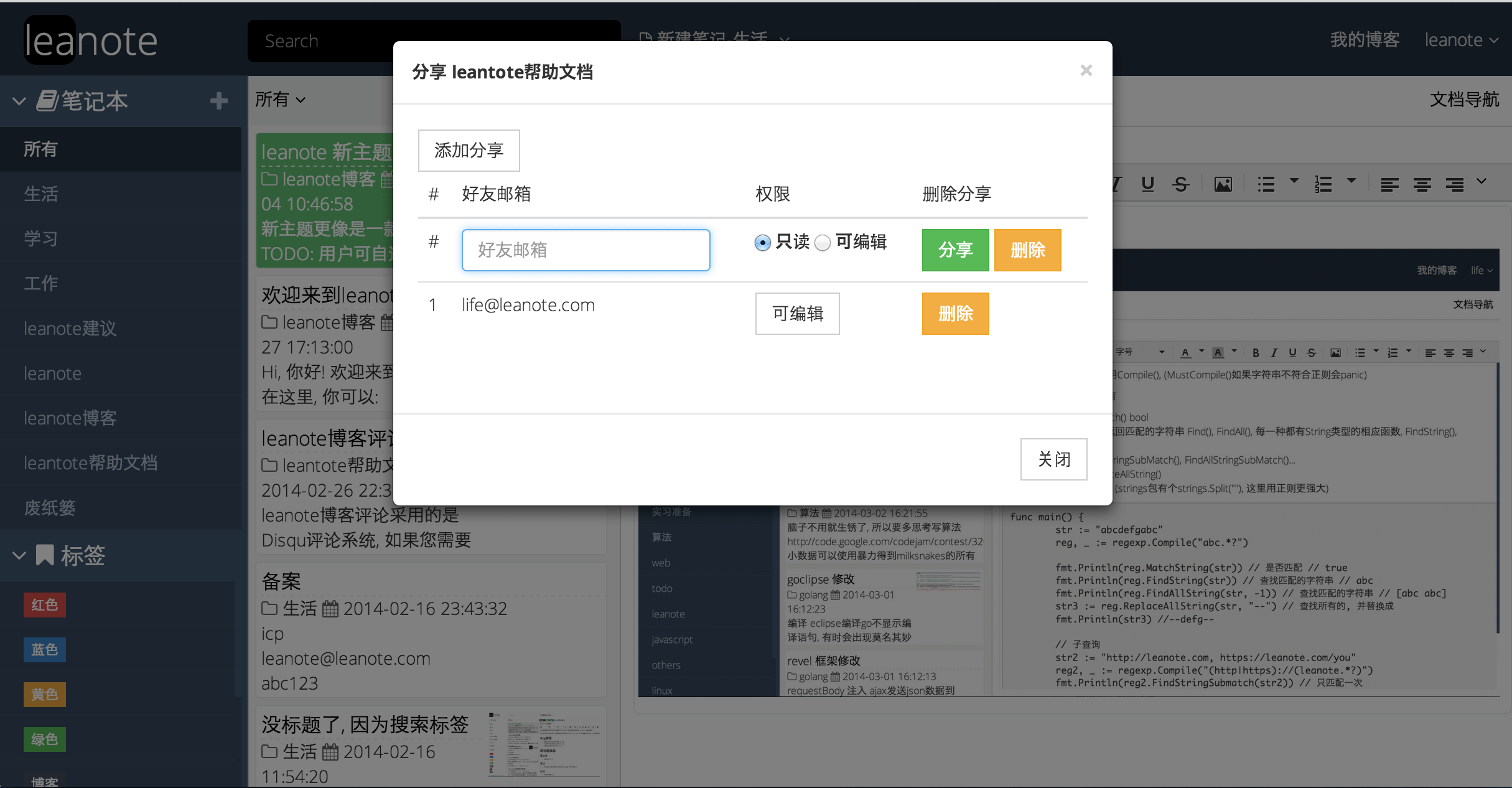Collapse the 笔记本 notebooks section
Viewport: 1512px width, 788px height.
[19, 101]
